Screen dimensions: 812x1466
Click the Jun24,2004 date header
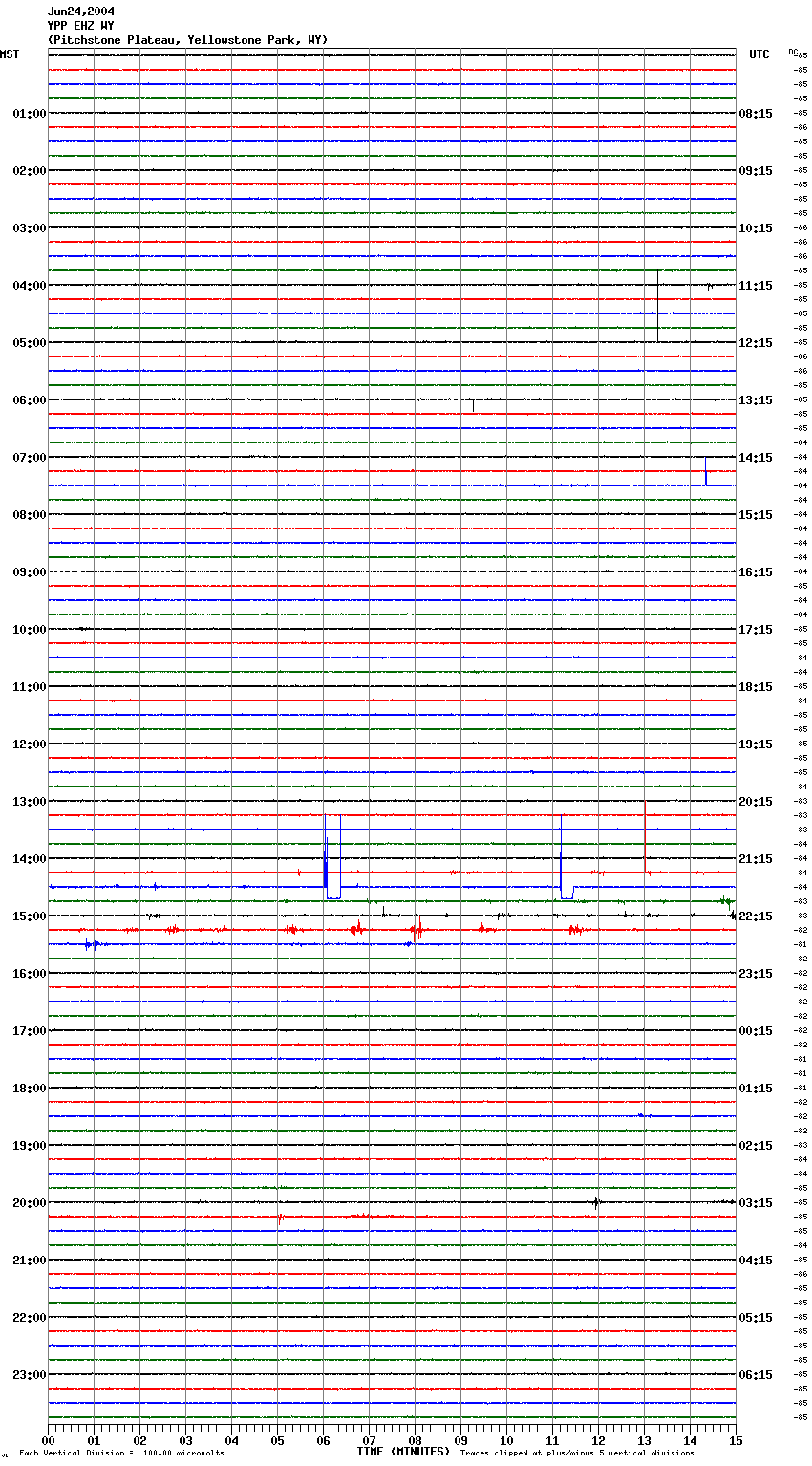point(80,11)
